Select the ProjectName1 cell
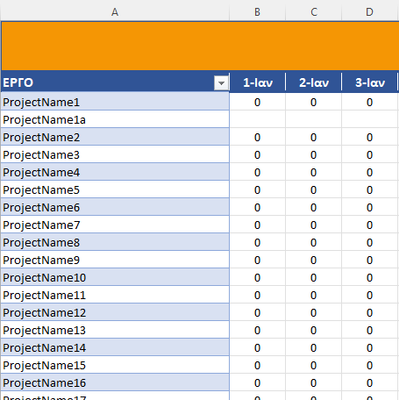399x400 pixels. (115, 102)
